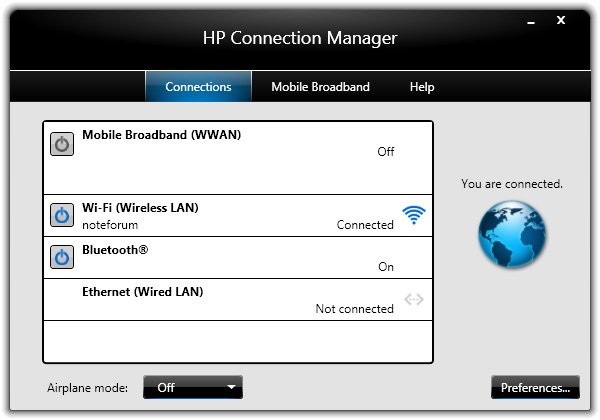Click the Ethernet Not connected status

click(354, 309)
